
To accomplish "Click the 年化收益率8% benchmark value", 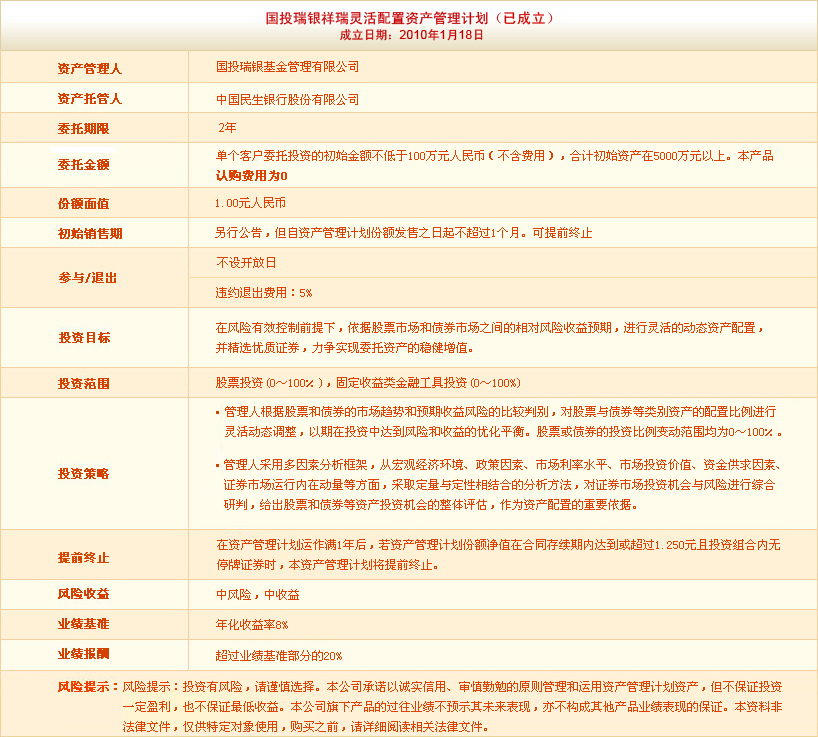I will [x=252, y=625].
